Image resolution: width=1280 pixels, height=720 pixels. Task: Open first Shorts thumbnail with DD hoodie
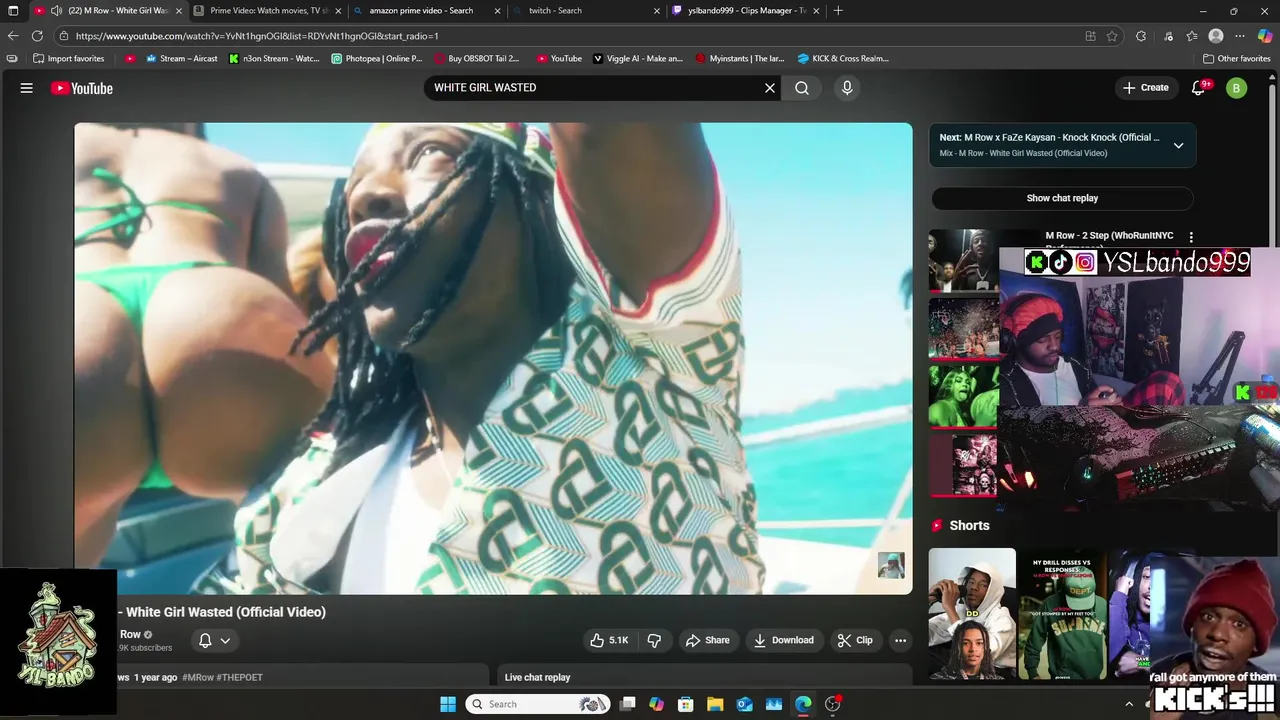(x=972, y=614)
